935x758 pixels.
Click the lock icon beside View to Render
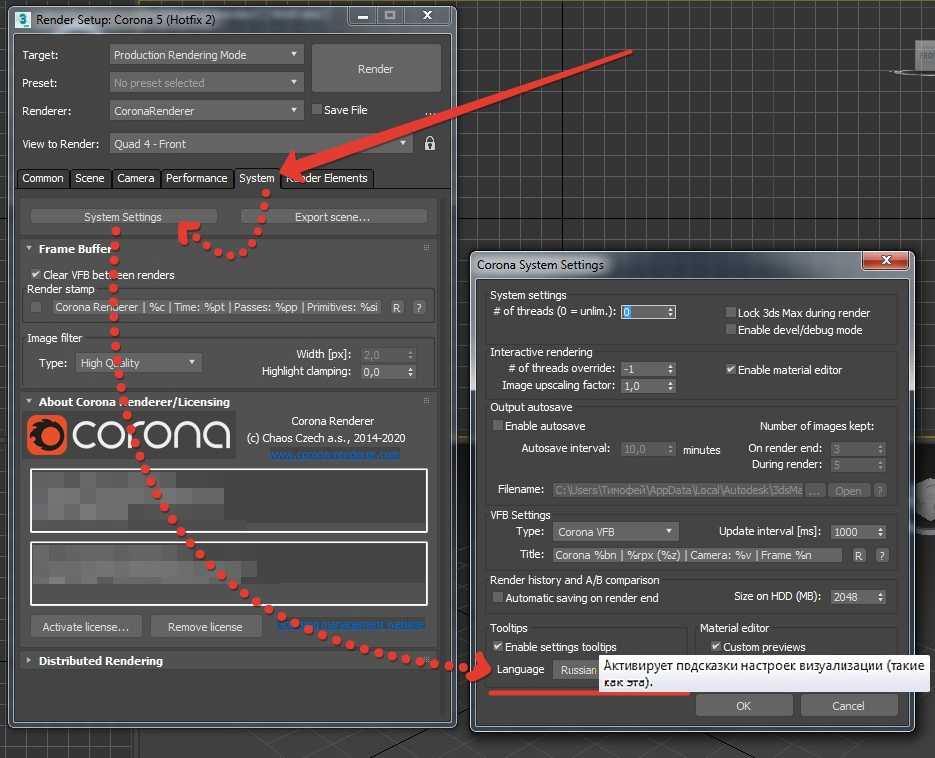[x=429, y=144]
